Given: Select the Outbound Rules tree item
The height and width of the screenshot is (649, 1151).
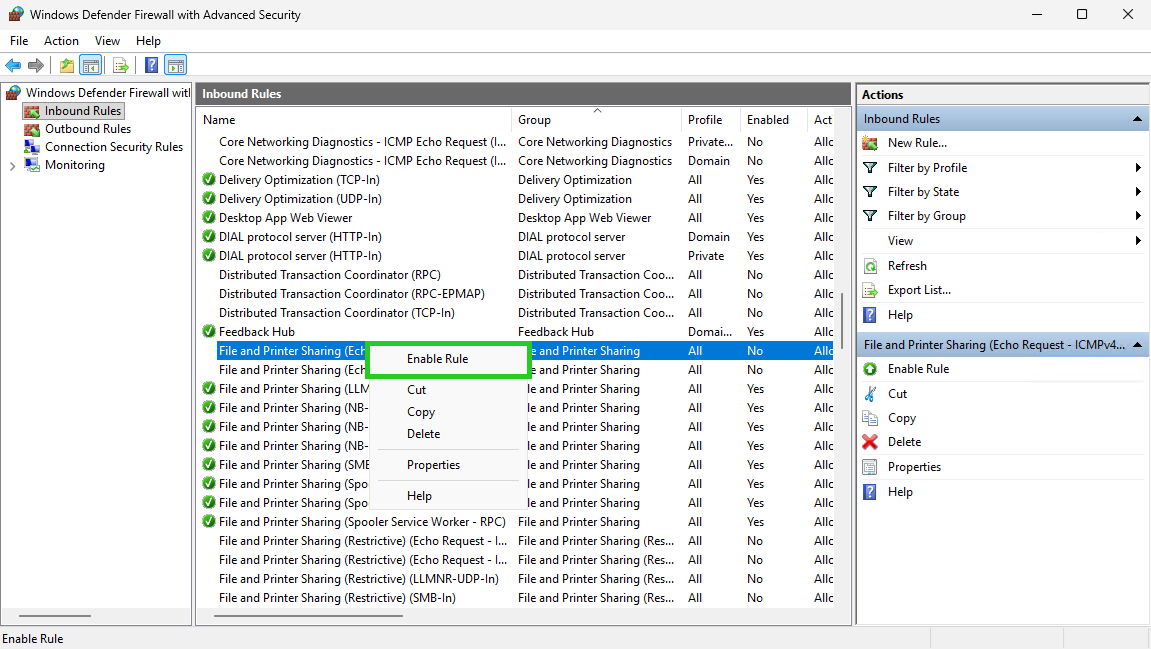Looking at the screenshot, I should (86, 129).
